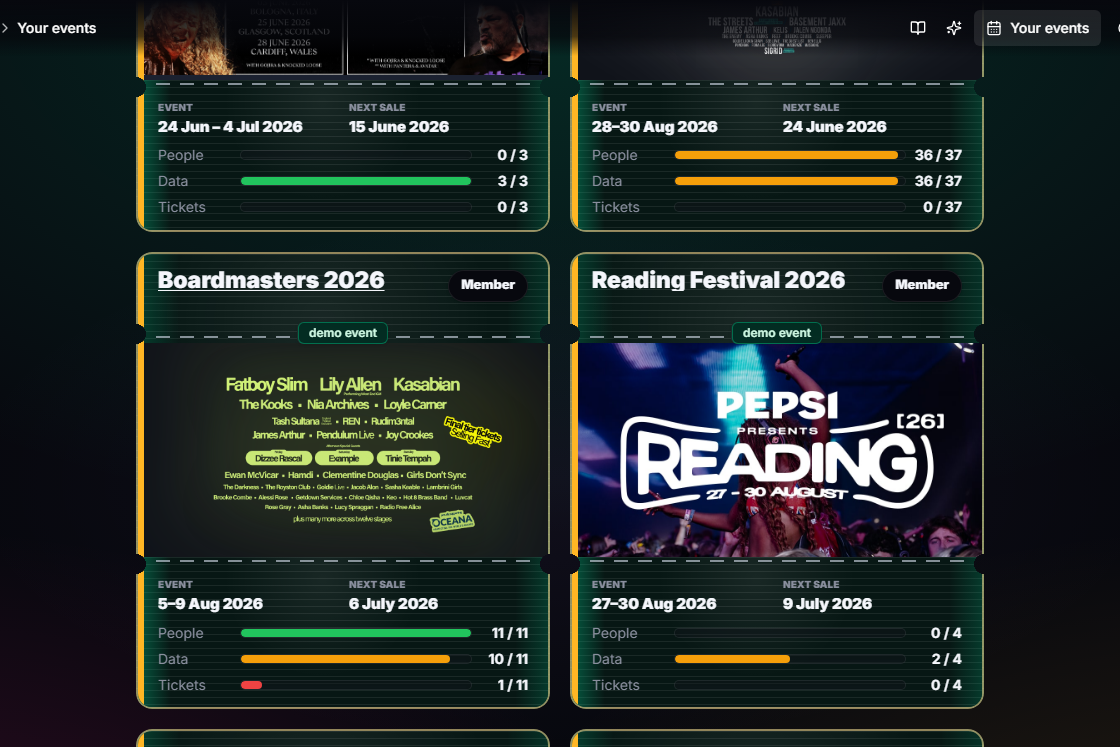Click the '10 / 11' Data count
This screenshot has height=747, width=1120.
(x=509, y=659)
